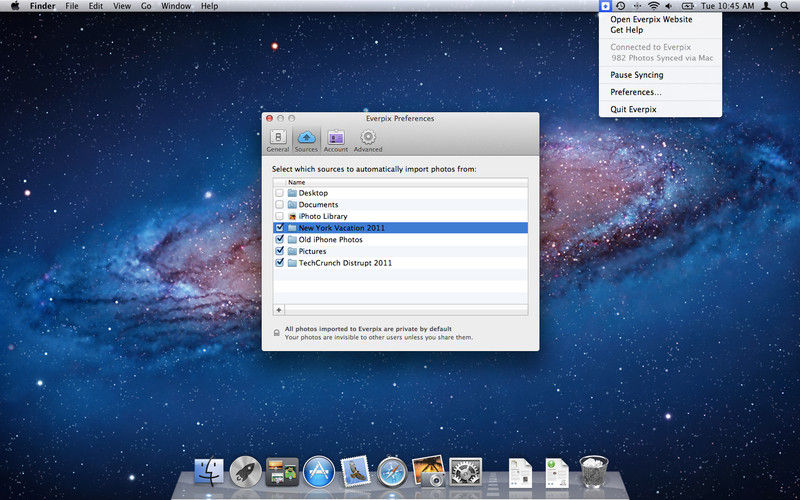
Task: Open Finder from the Dock
Action: click(x=209, y=471)
